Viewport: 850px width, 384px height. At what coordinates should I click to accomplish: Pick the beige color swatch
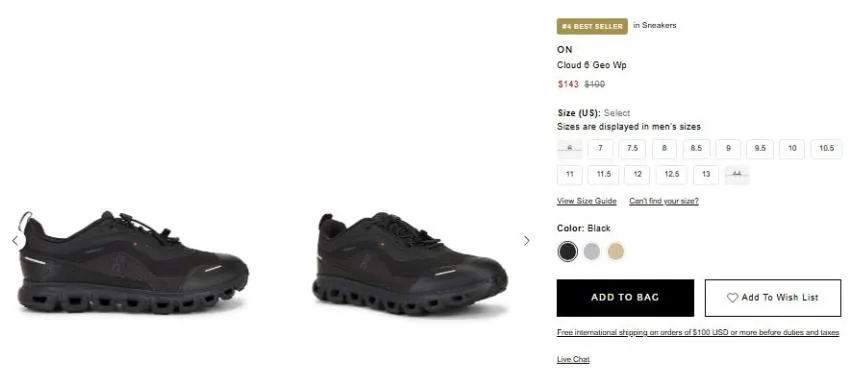pyautogui.click(x=616, y=251)
